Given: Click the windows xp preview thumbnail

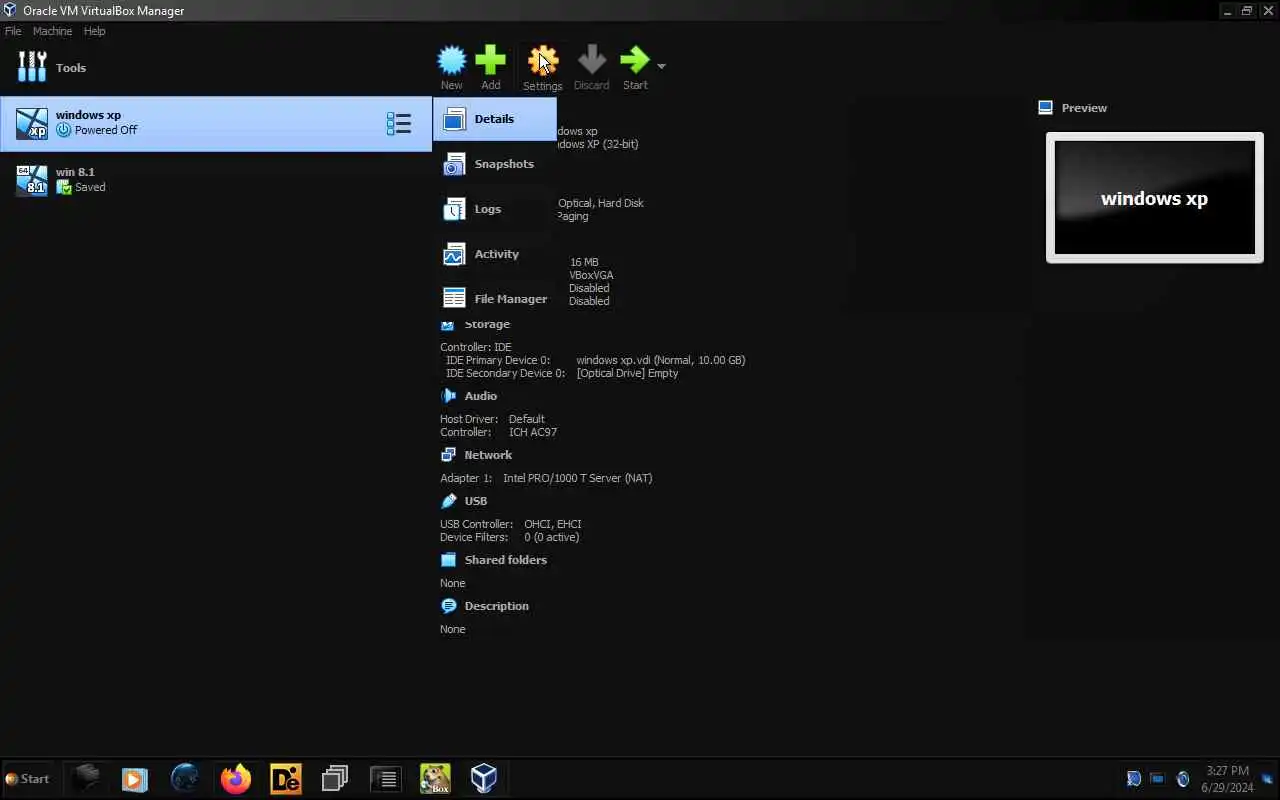Looking at the screenshot, I should [1155, 198].
